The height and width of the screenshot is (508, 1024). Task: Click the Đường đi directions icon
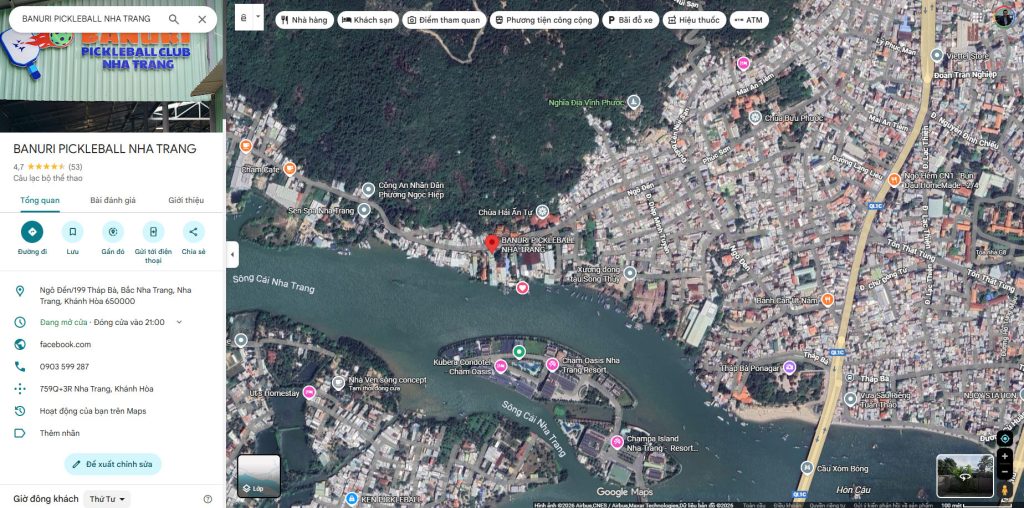click(32, 232)
